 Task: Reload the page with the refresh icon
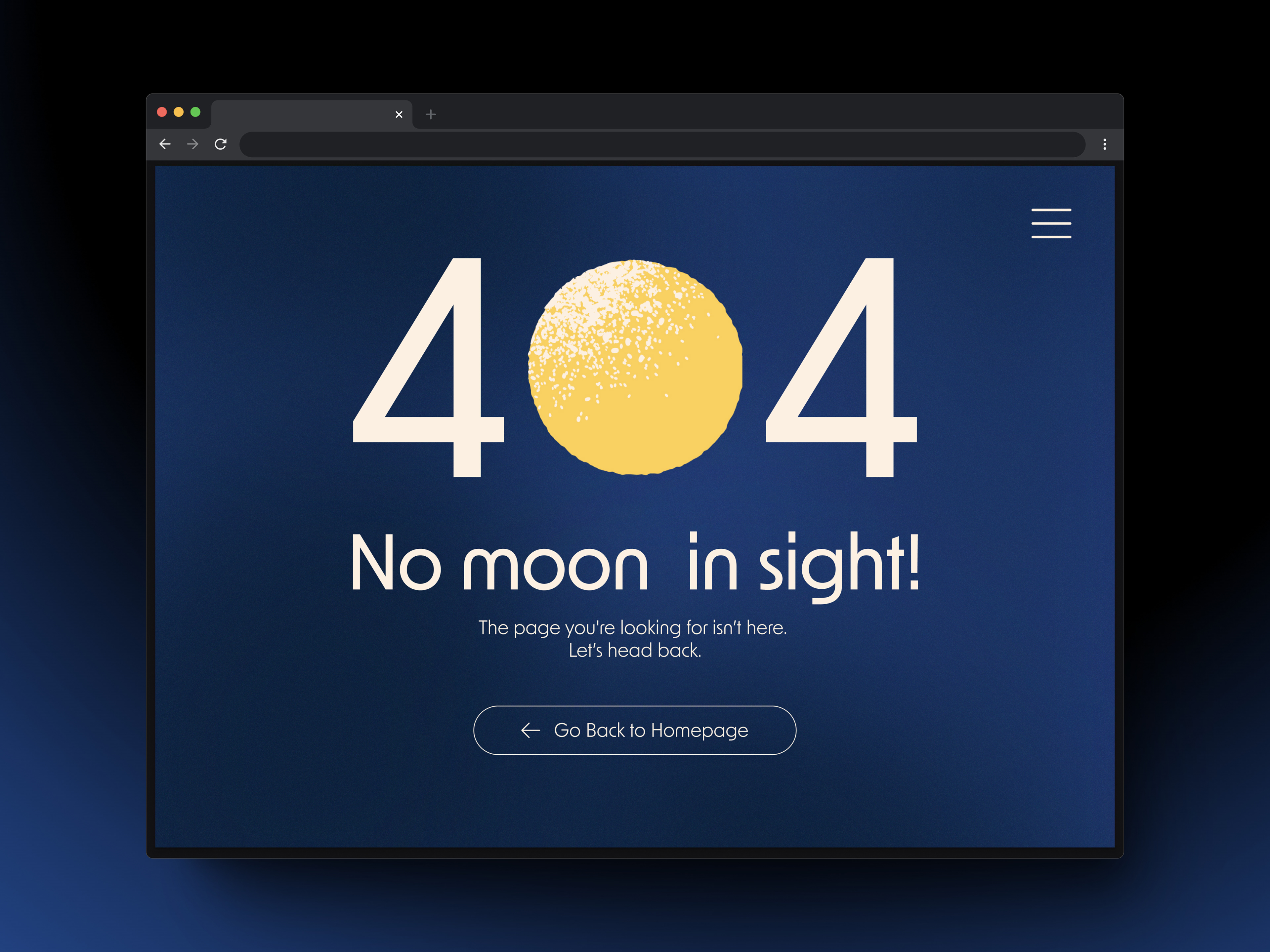[x=221, y=144]
